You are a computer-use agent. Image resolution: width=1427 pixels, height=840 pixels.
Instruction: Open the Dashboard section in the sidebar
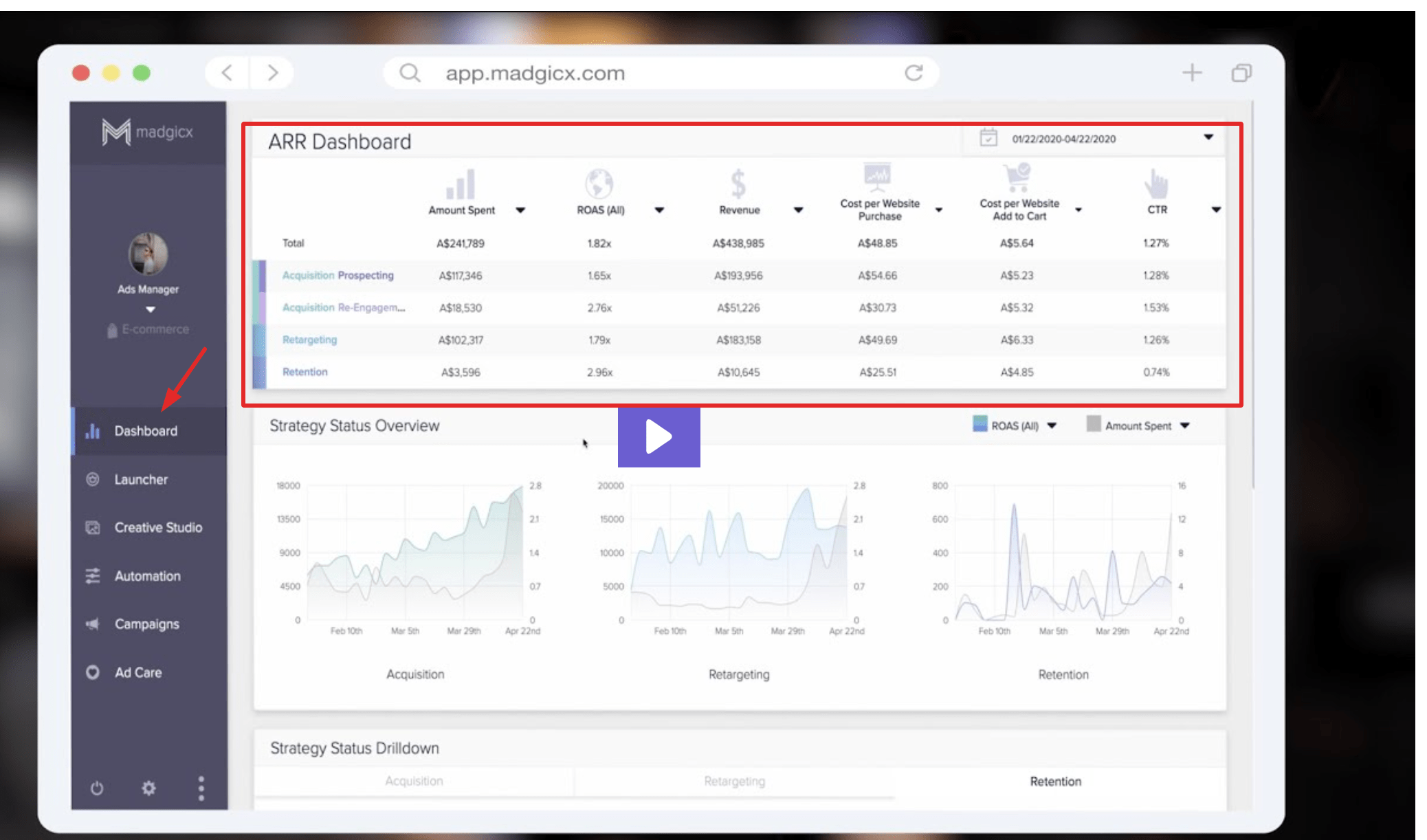145,430
